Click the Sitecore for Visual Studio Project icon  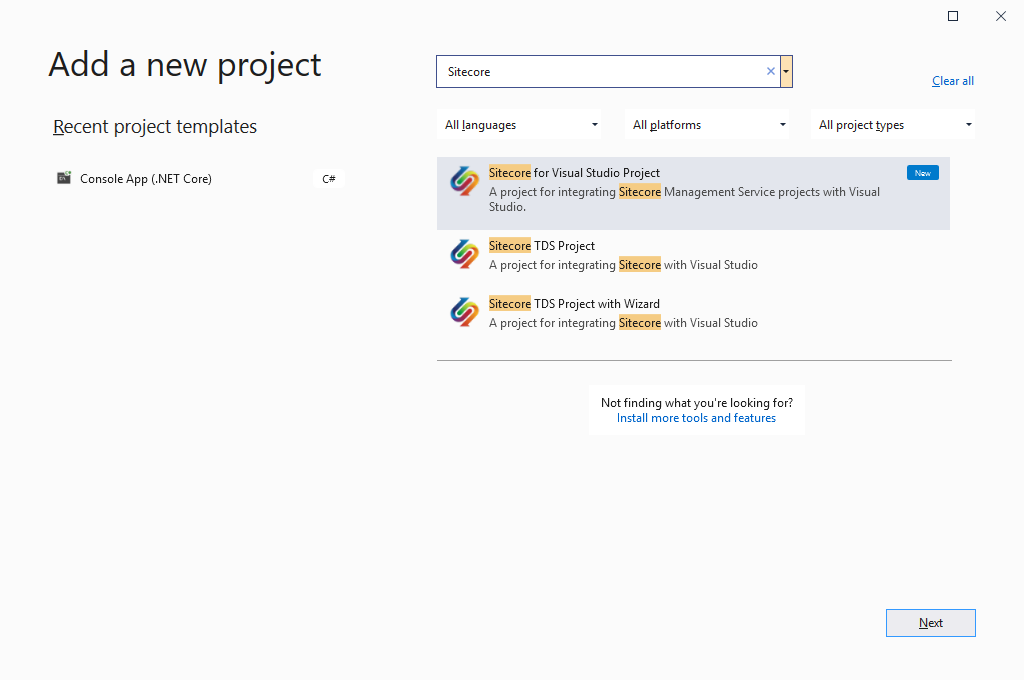[x=464, y=181]
